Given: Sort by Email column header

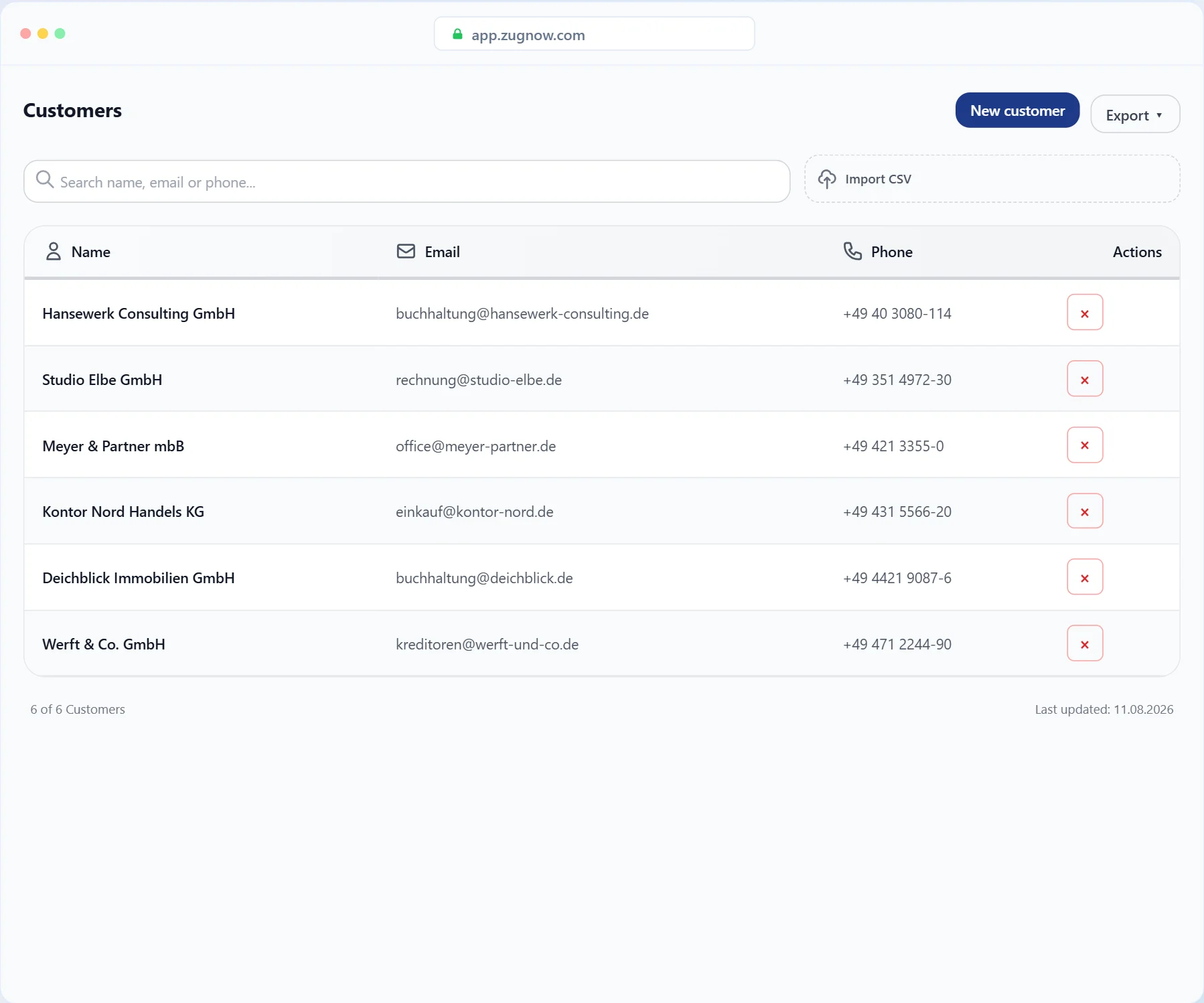Looking at the screenshot, I should [442, 252].
